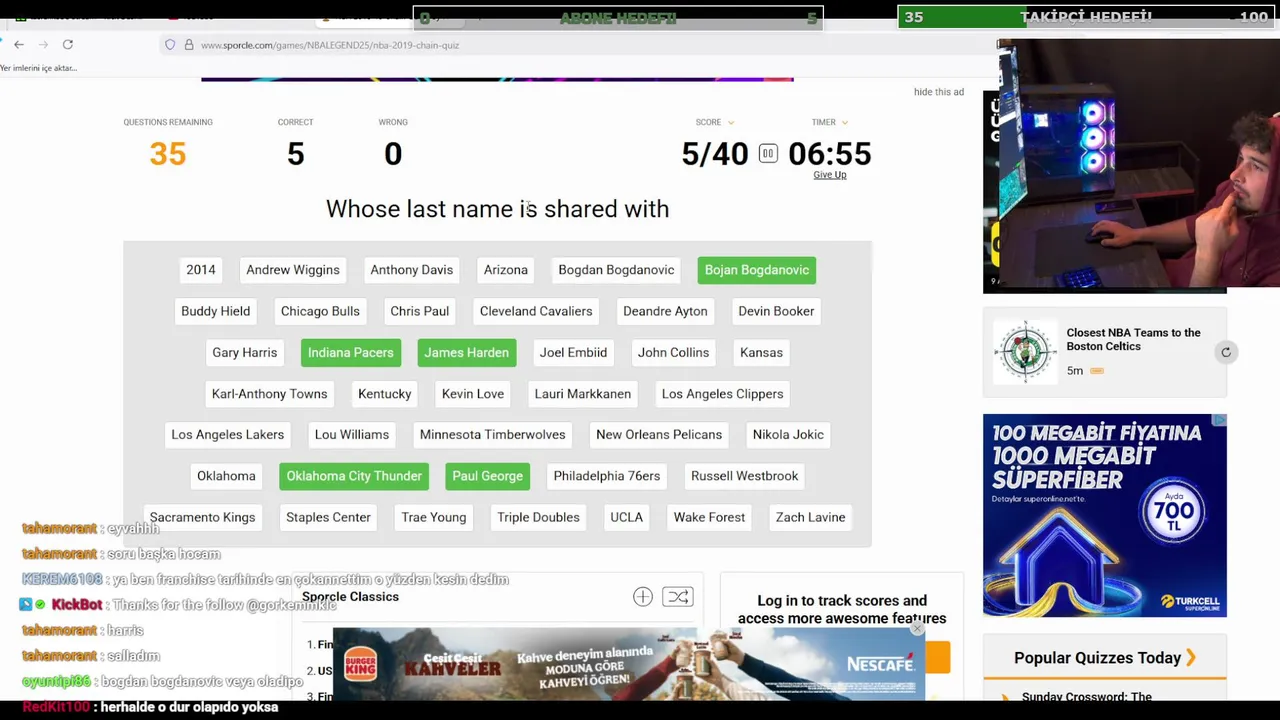This screenshot has width=1280, height=720.
Task: Click the shield icon in address bar
Action: [170, 45]
